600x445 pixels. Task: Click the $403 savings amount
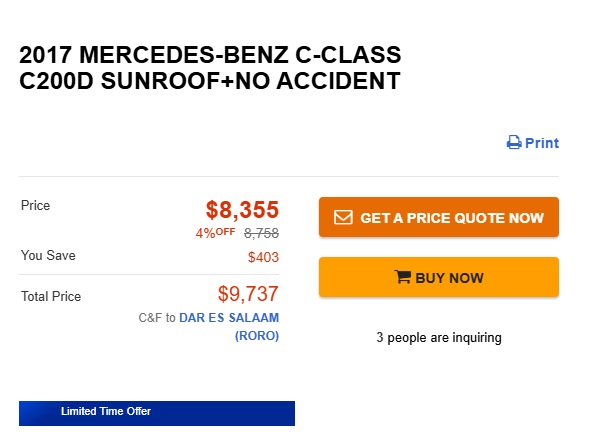263,257
